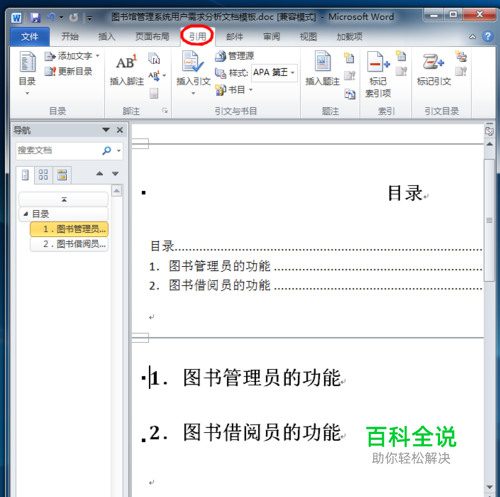The width and height of the screenshot is (500, 497).
Task: Switch to the 加载项 tab
Action: 349,36
